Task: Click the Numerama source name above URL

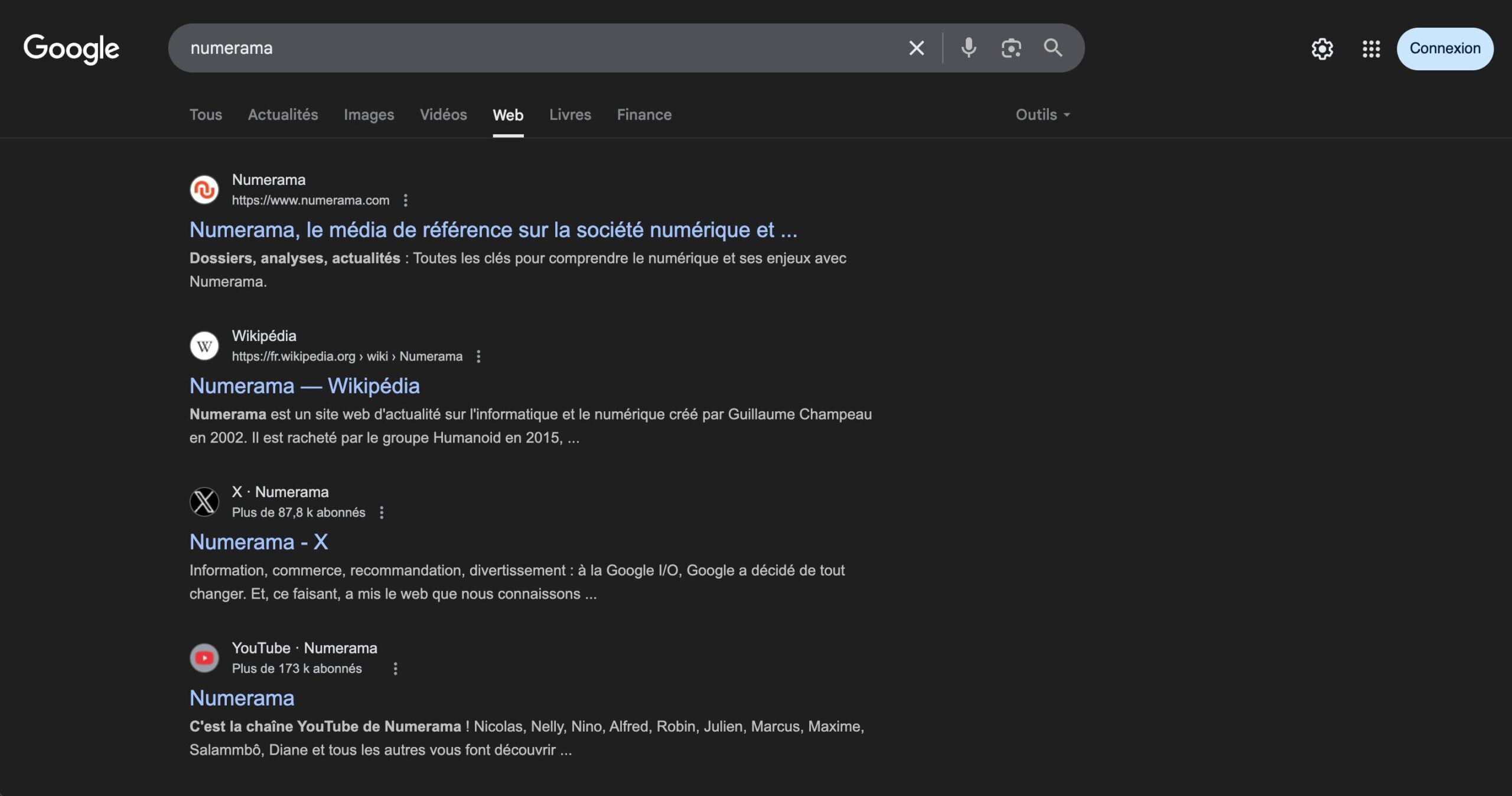Action: (269, 180)
